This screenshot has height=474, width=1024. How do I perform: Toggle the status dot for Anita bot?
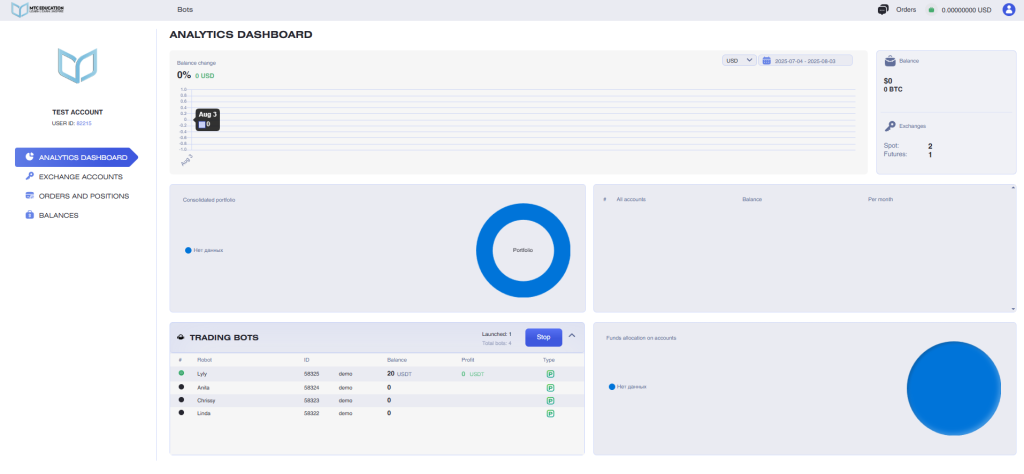click(181, 386)
